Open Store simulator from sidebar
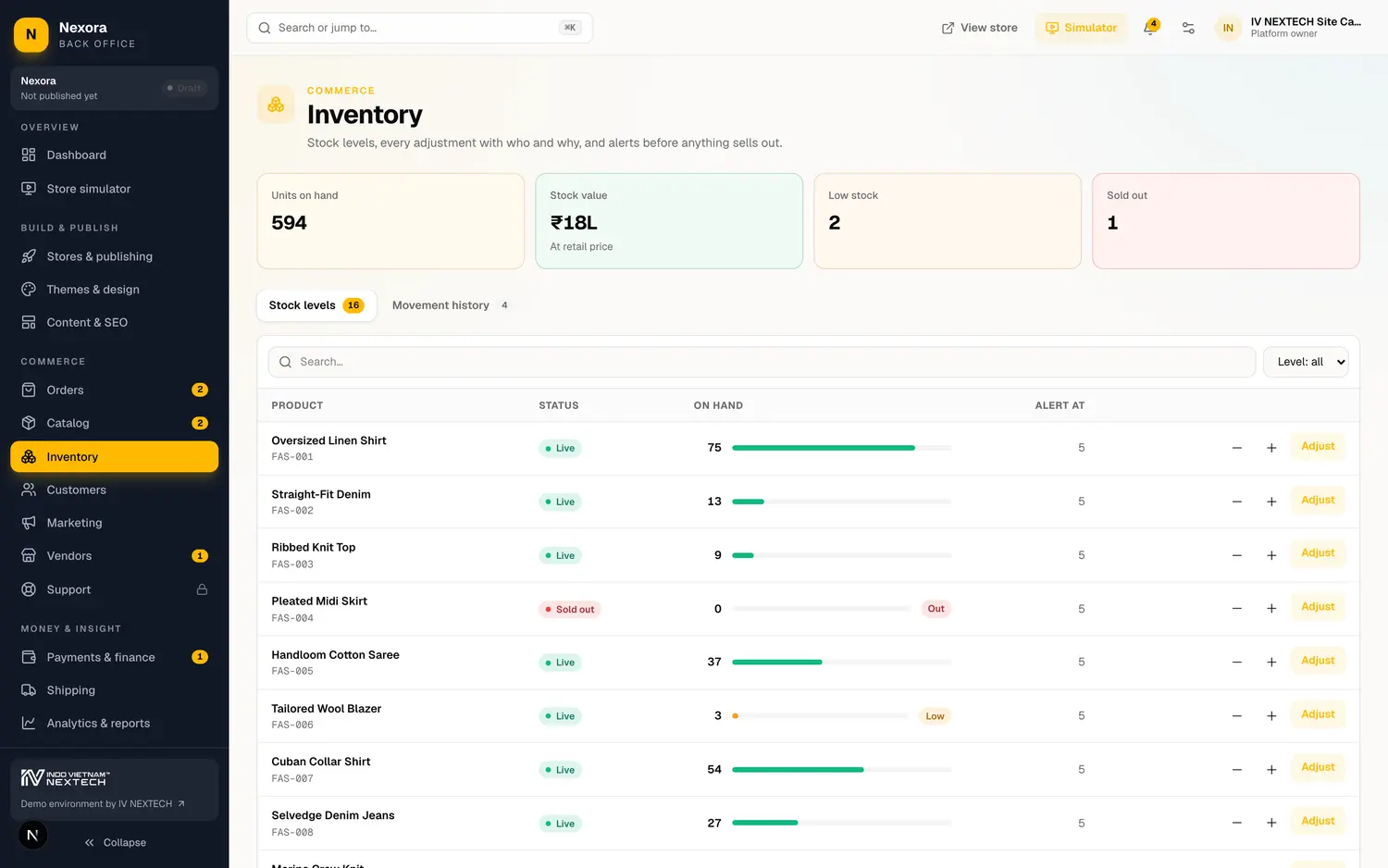This screenshot has width=1388, height=868. pyautogui.click(x=115, y=189)
